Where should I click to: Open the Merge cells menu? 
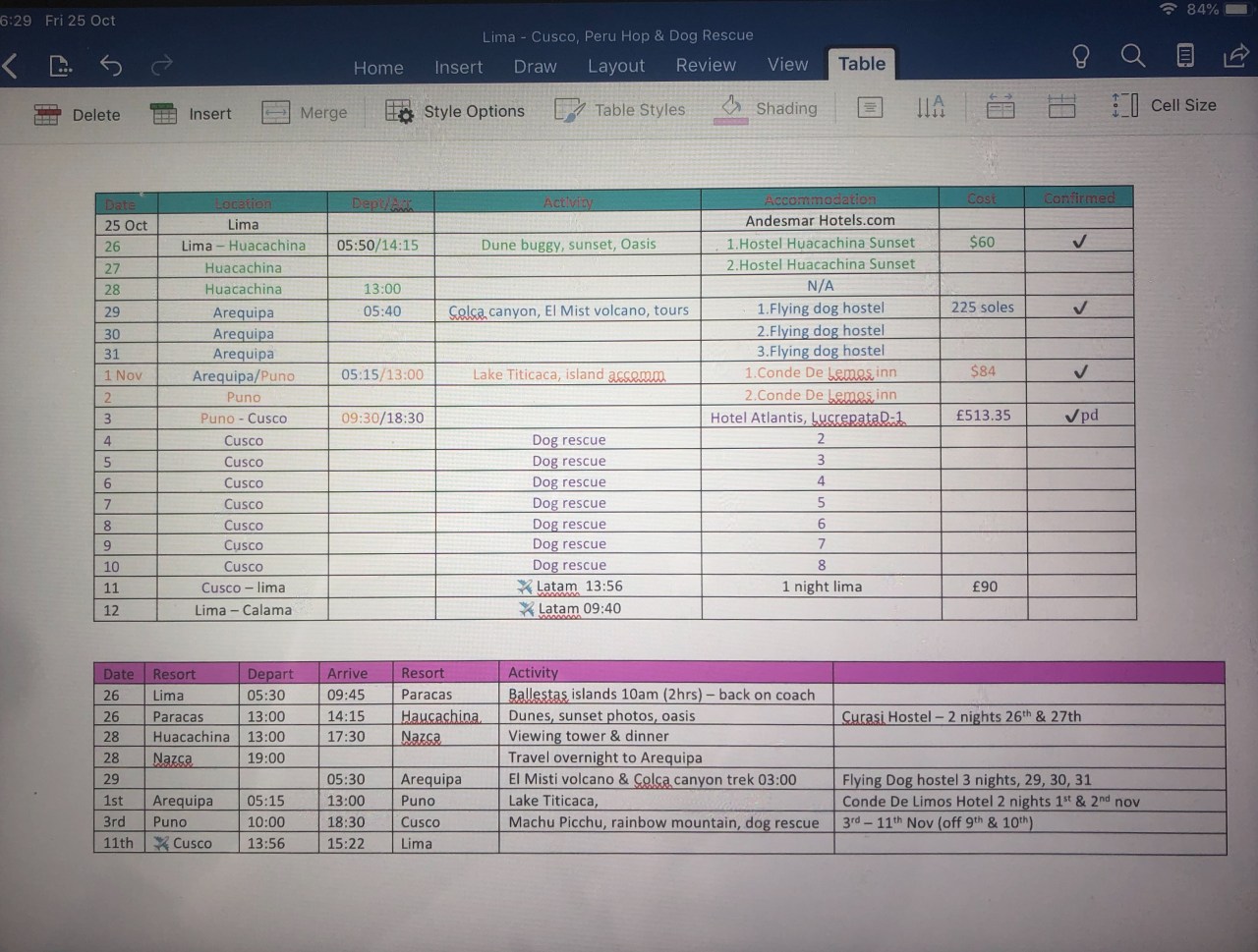tap(306, 112)
